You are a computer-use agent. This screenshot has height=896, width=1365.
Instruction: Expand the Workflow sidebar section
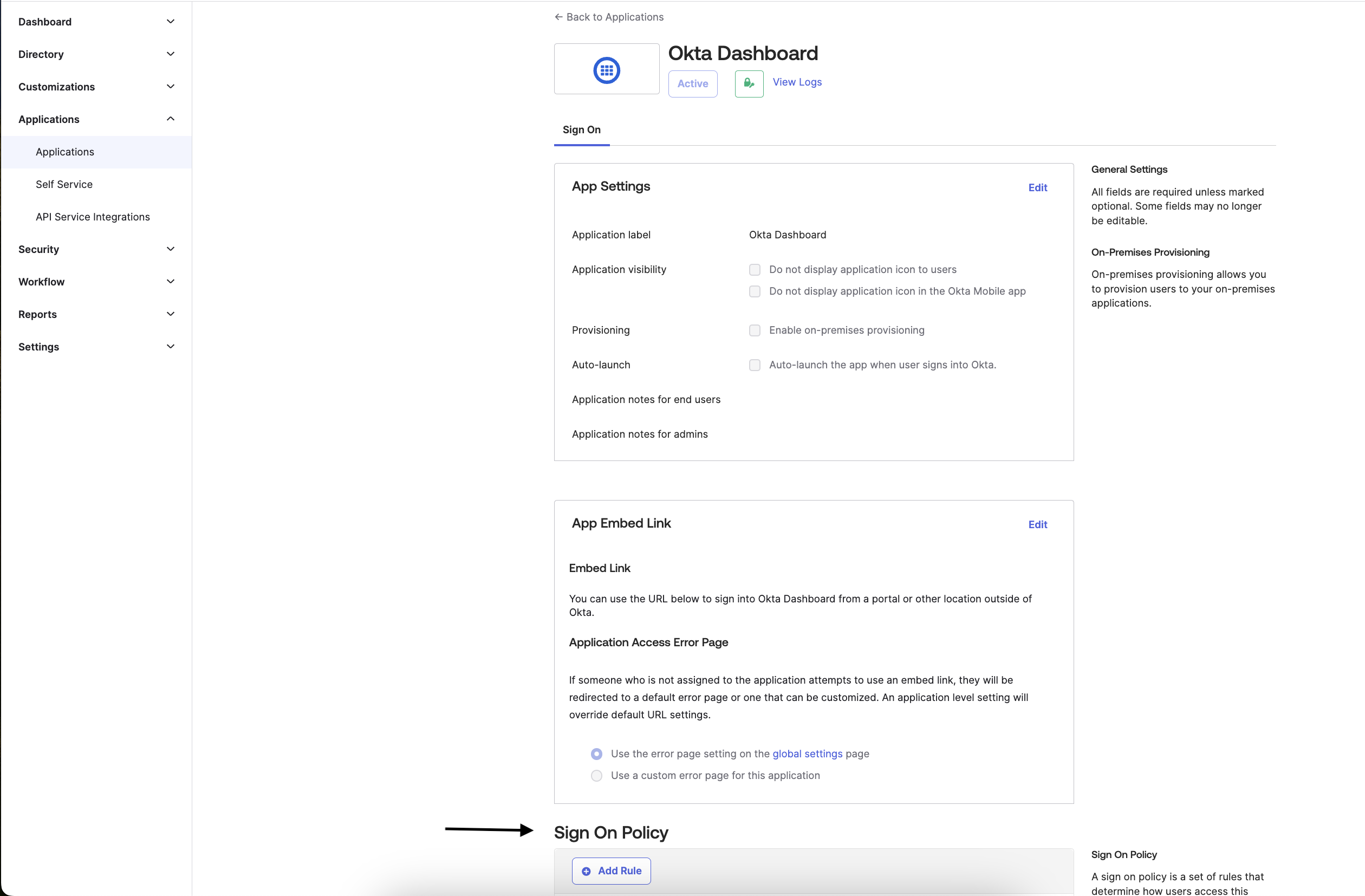pos(96,282)
